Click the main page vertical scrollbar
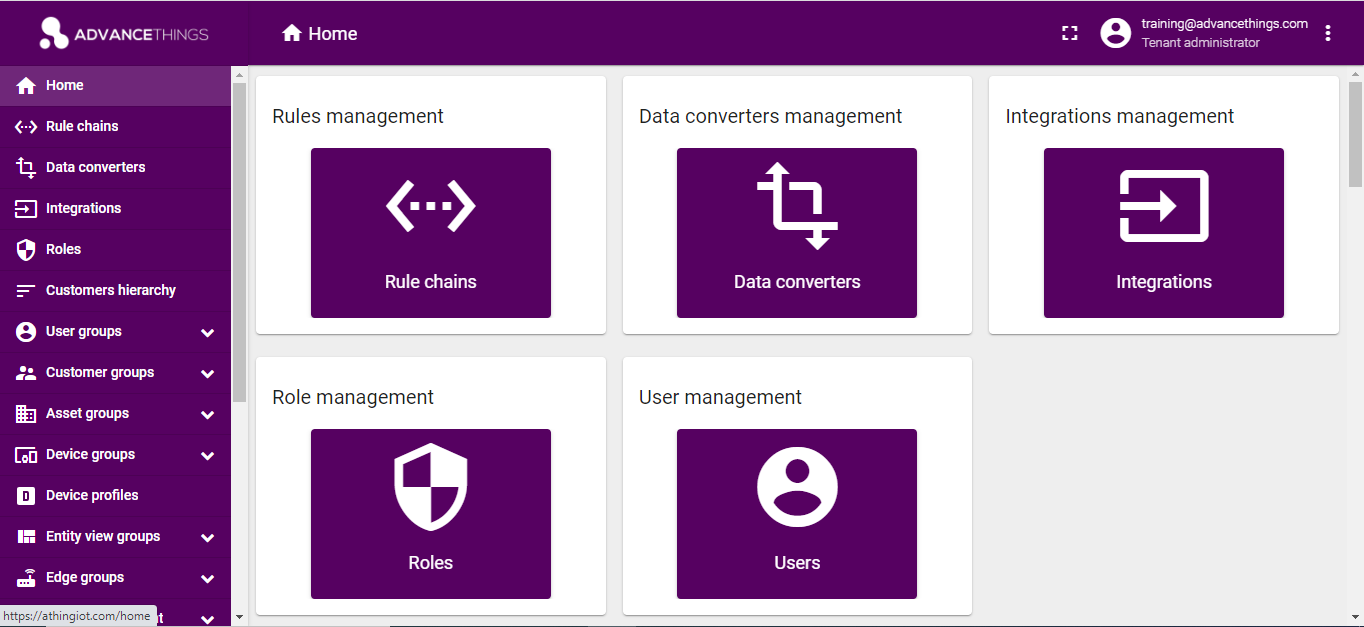Screen dimensions: 1364x627 [1355, 135]
